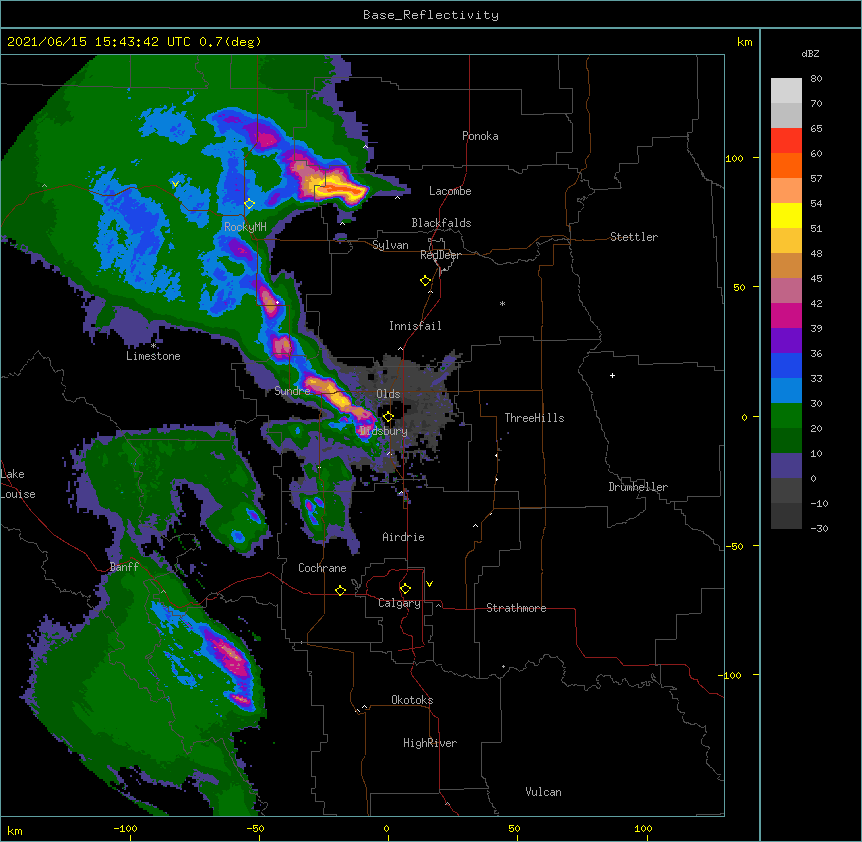Select the magenta 39-42 dBZ legend swatch
862x842 pixels.
[786, 315]
